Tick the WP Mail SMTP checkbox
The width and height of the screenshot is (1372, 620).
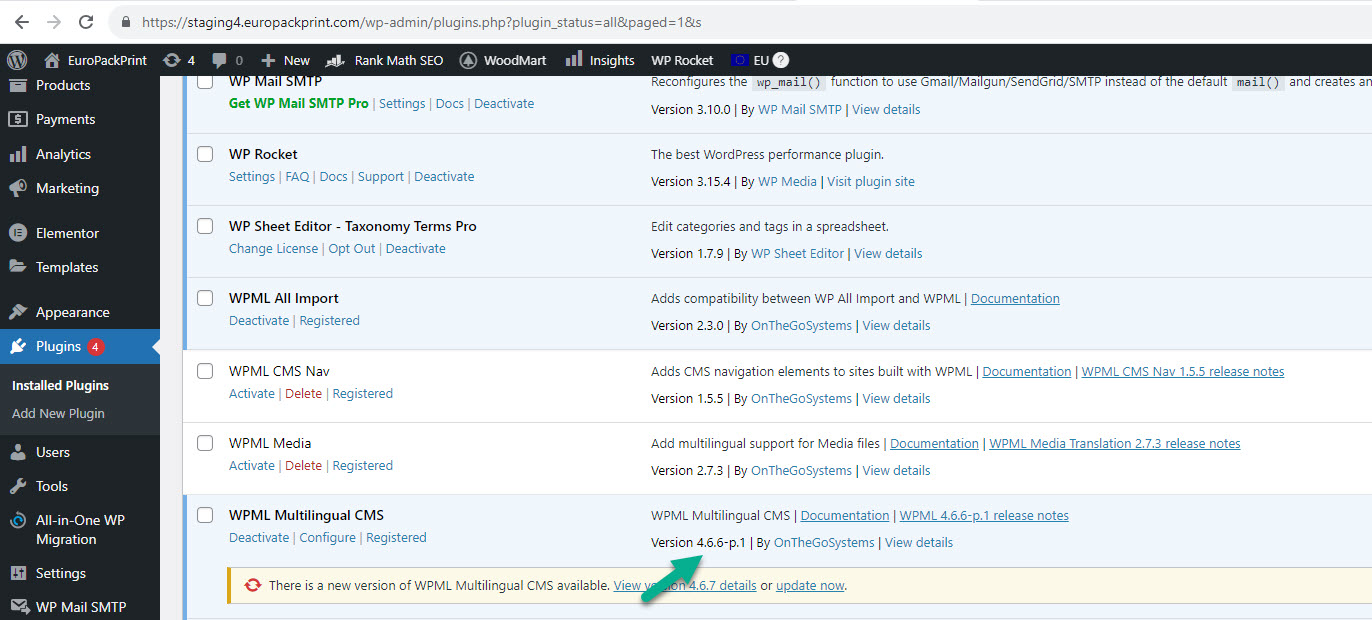(205, 82)
